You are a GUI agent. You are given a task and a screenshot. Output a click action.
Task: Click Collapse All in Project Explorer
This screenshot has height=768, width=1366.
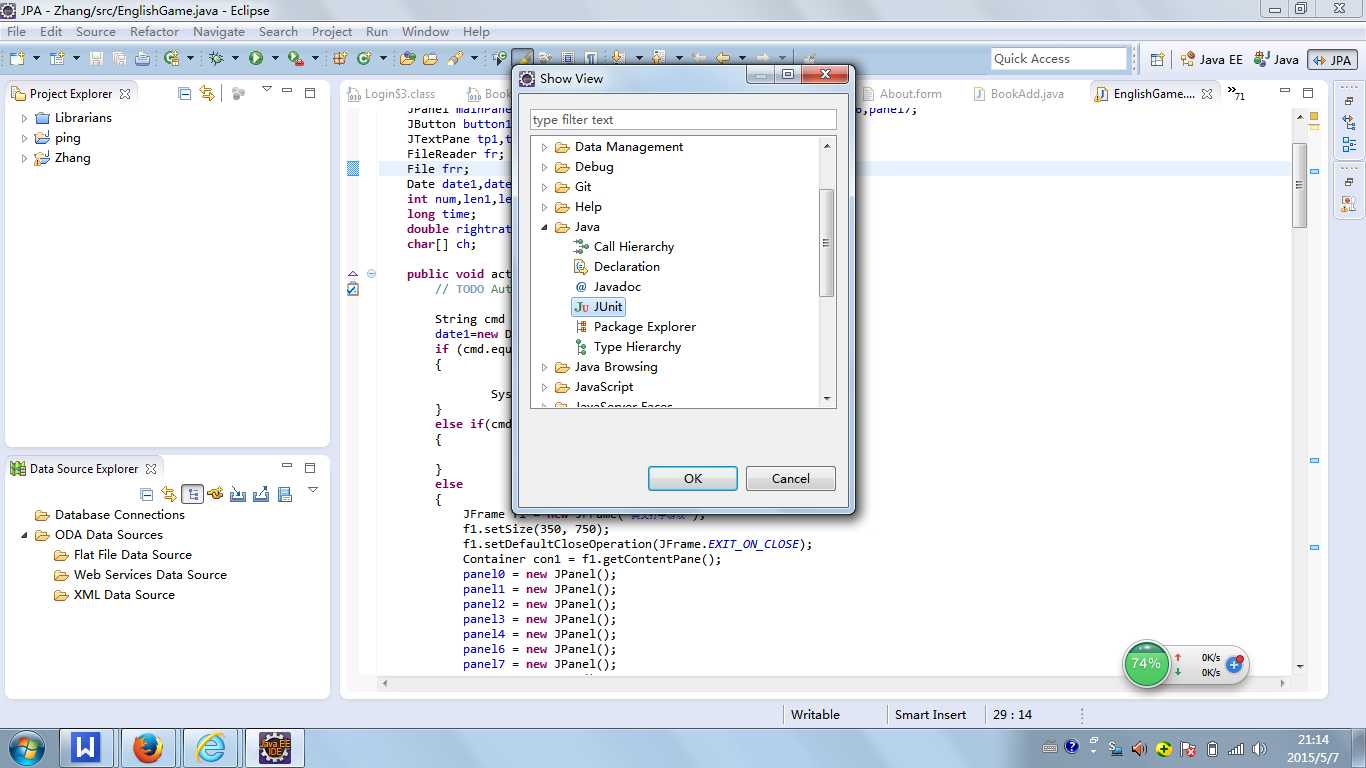(x=184, y=93)
